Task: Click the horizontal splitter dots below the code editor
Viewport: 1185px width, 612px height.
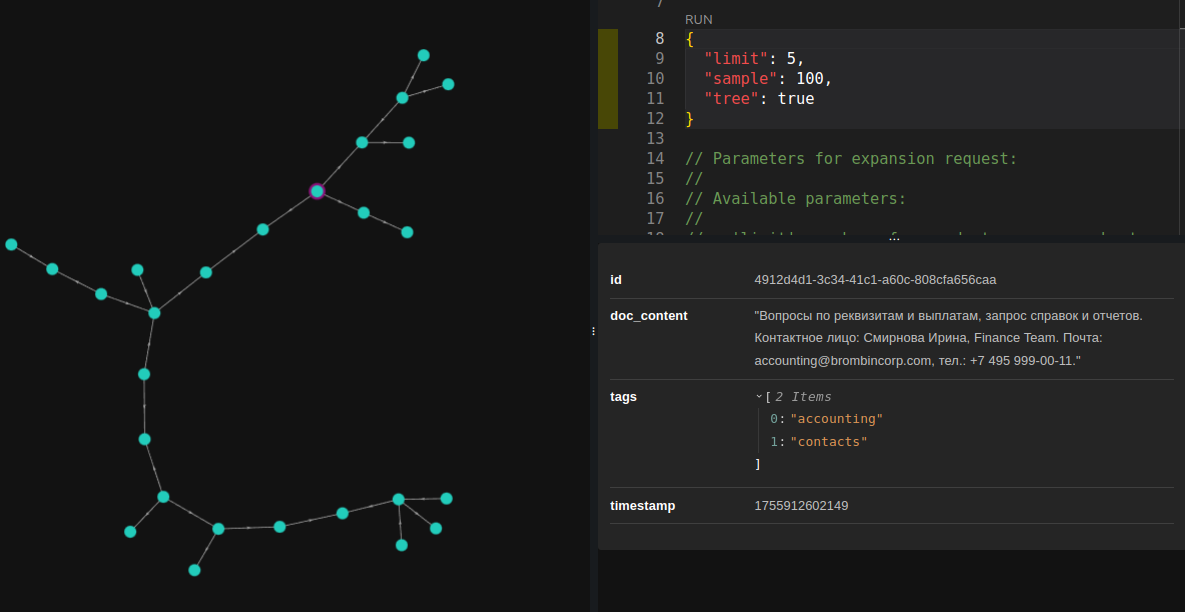Action: (x=894, y=238)
